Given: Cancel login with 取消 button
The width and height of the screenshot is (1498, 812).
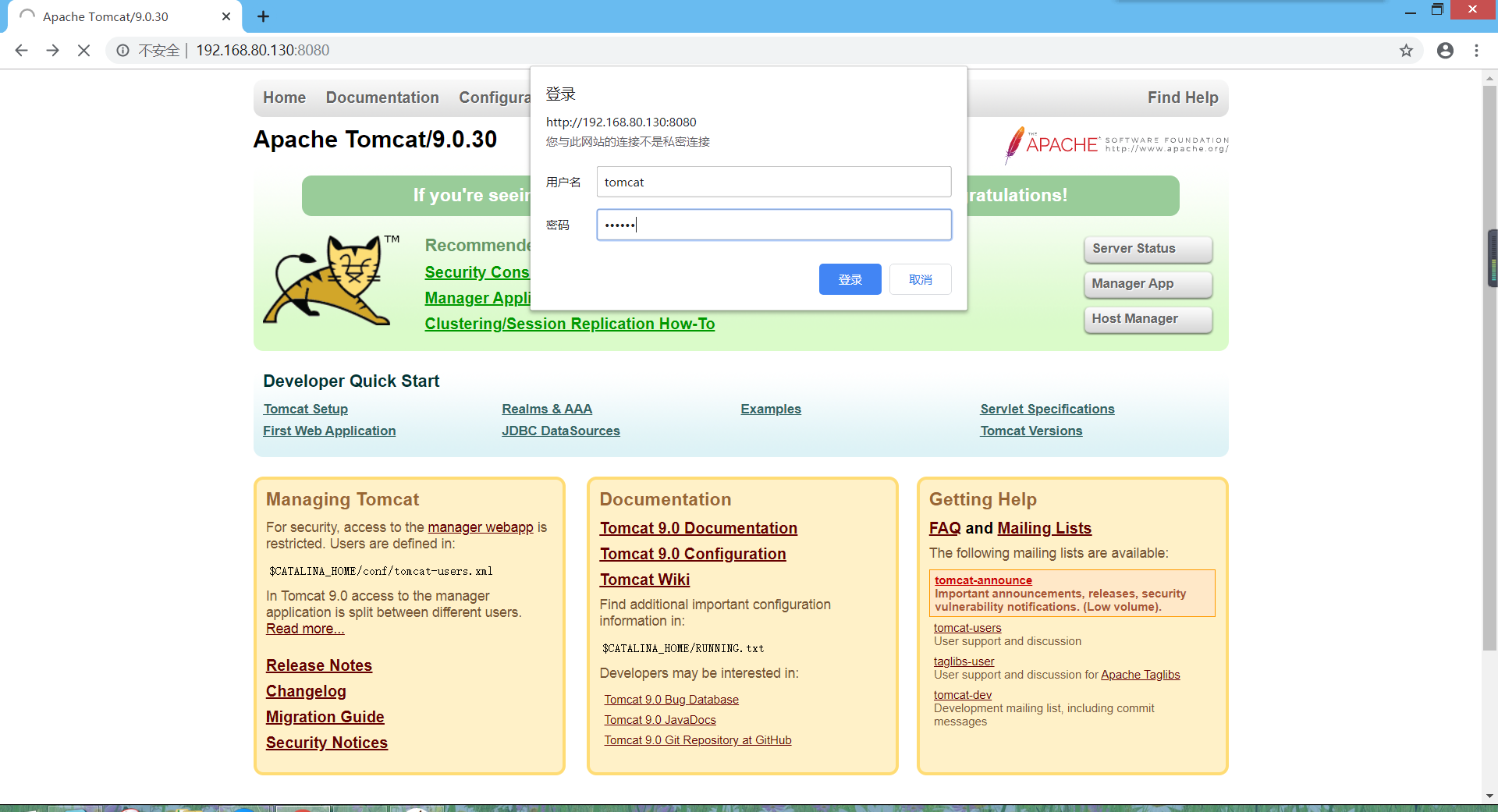Looking at the screenshot, I should tap(920, 279).
